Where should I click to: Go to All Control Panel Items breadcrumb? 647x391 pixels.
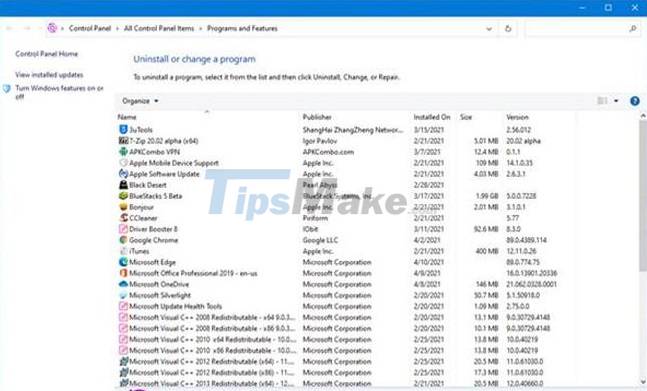(159, 28)
